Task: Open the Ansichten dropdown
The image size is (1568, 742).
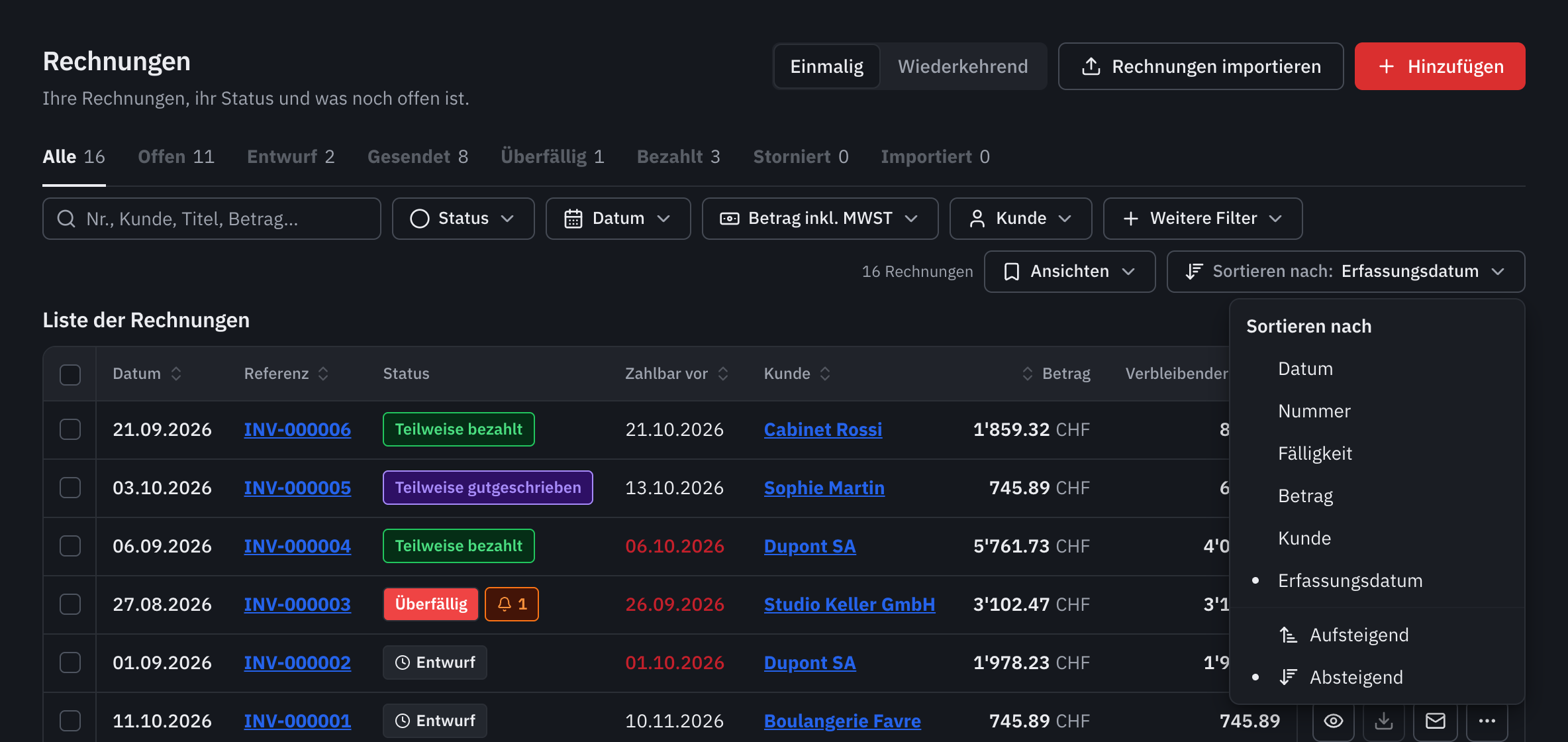Action: pos(1070,272)
